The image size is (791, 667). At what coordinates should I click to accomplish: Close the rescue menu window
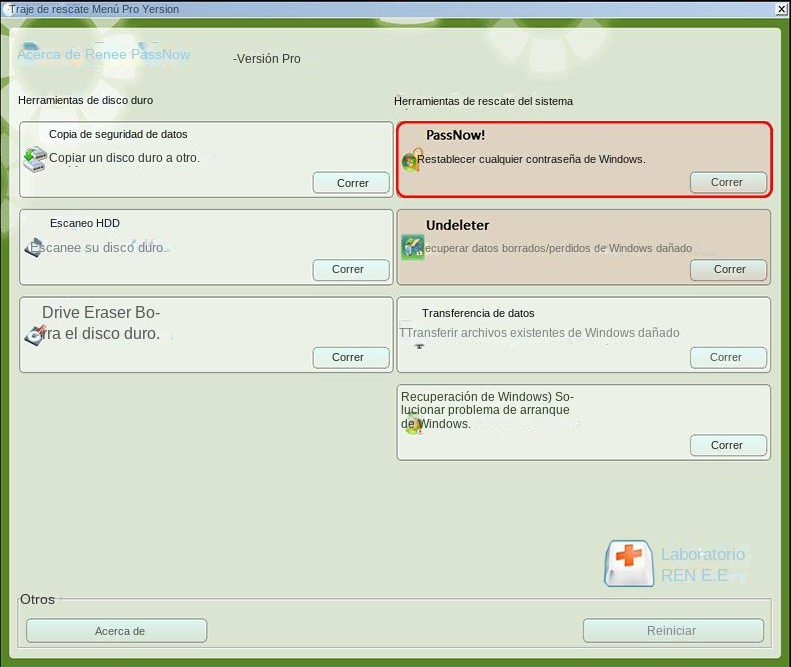782,9
